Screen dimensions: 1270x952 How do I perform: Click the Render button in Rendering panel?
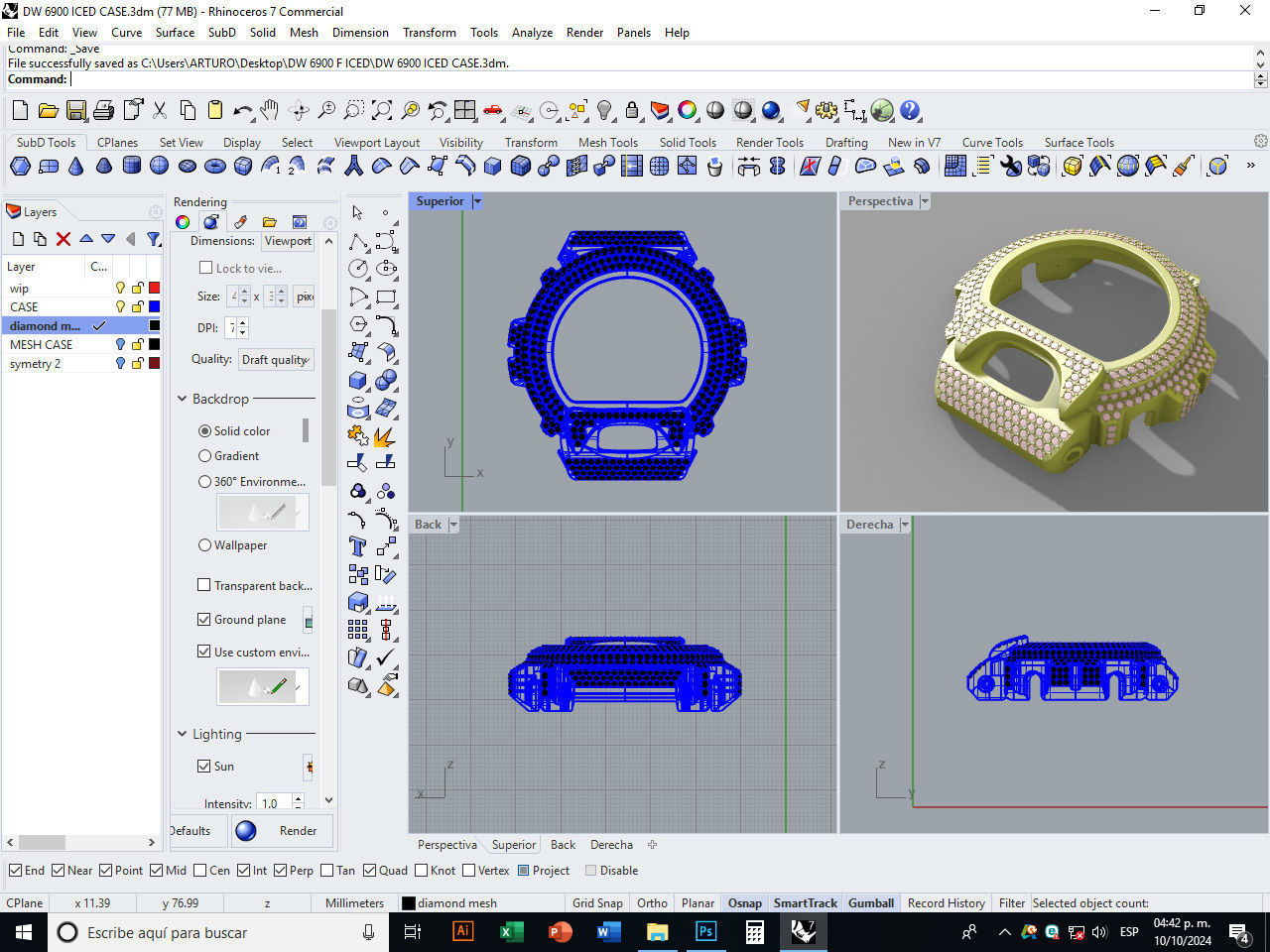point(283,831)
